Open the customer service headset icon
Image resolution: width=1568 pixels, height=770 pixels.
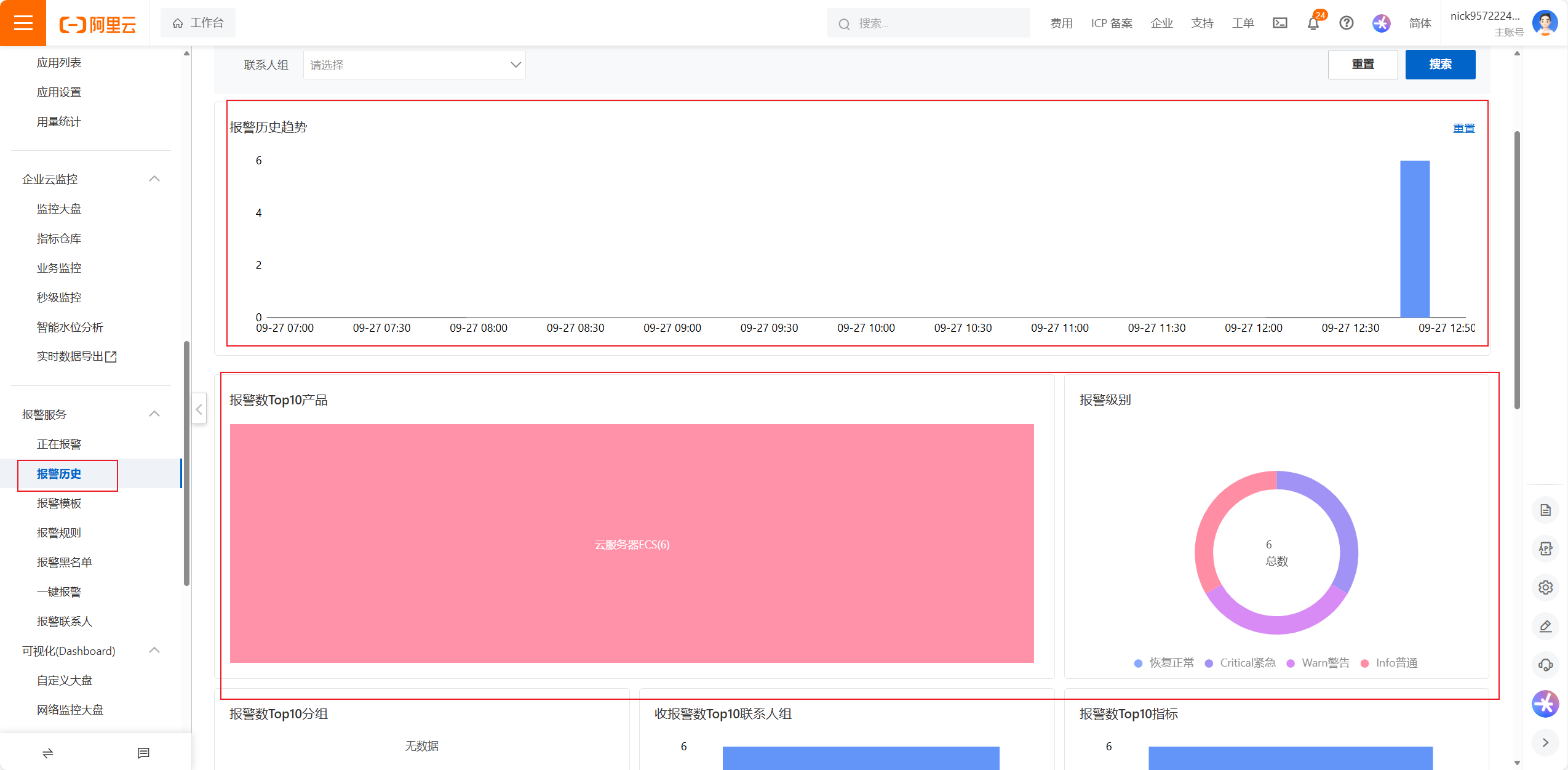pyautogui.click(x=1545, y=665)
